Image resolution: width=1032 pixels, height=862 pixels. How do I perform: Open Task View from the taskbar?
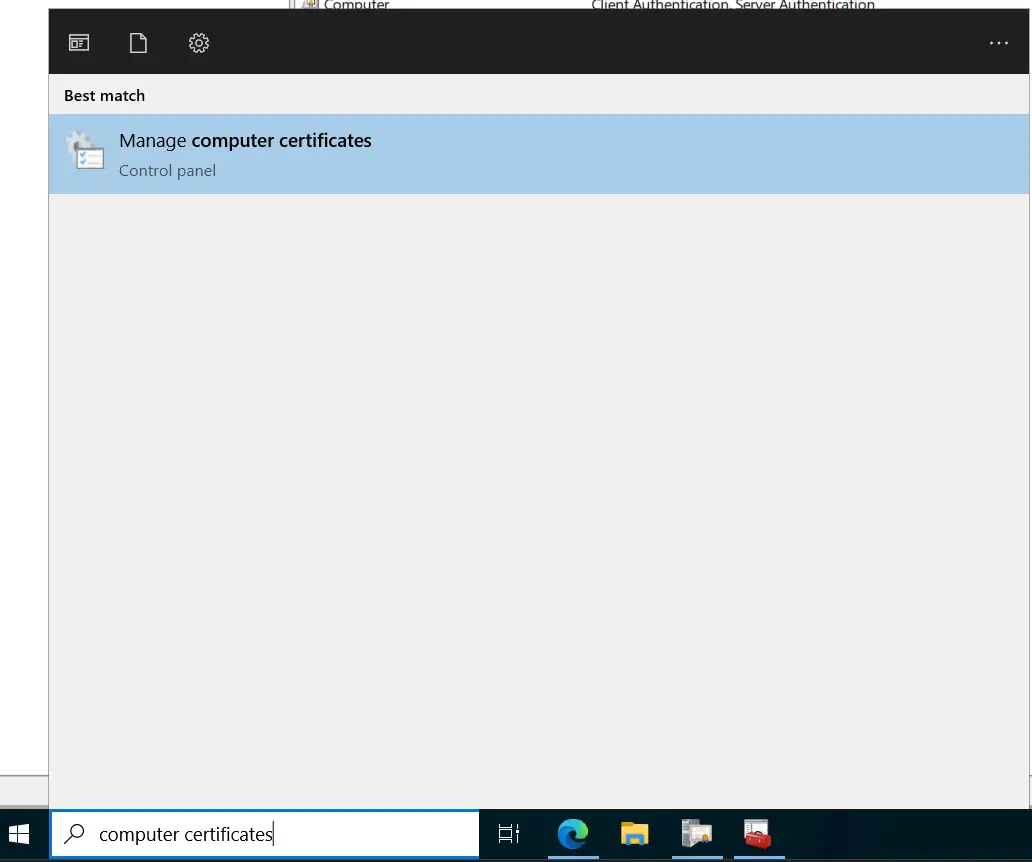tap(509, 834)
